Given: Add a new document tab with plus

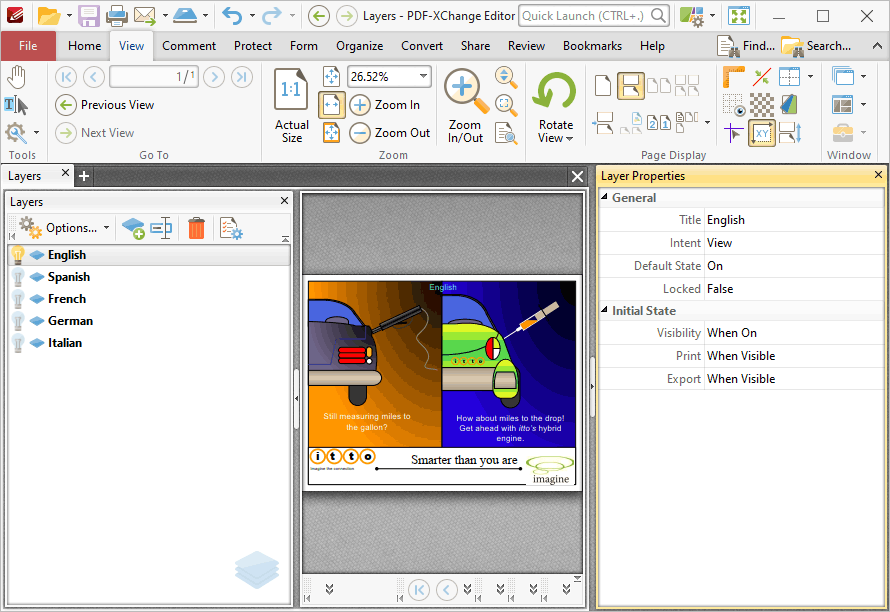Looking at the screenshot, I should coord(84,176).
